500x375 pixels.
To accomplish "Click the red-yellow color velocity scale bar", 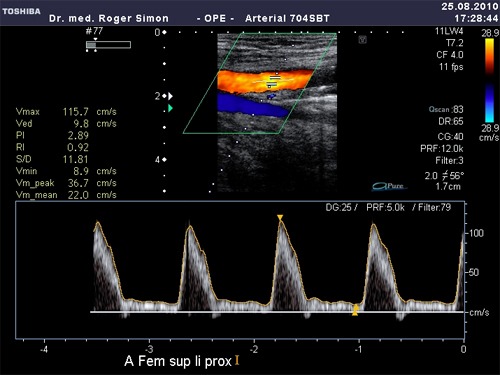I will tap(489, 57).
